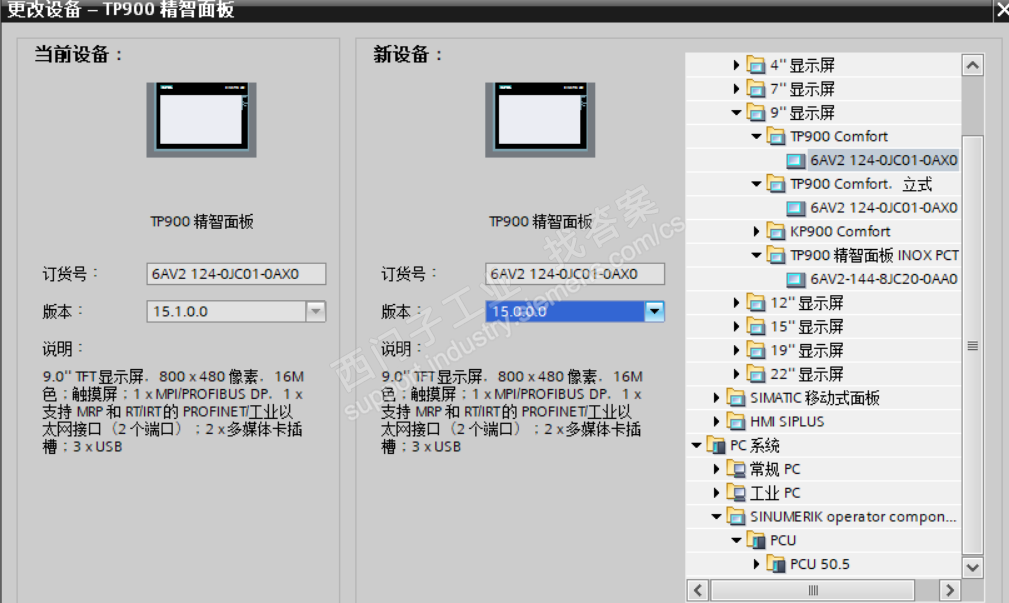Expand the SIMATIC 移动式面板 node
Viewport: 1009px width, 603px height.
pos(716,398)
